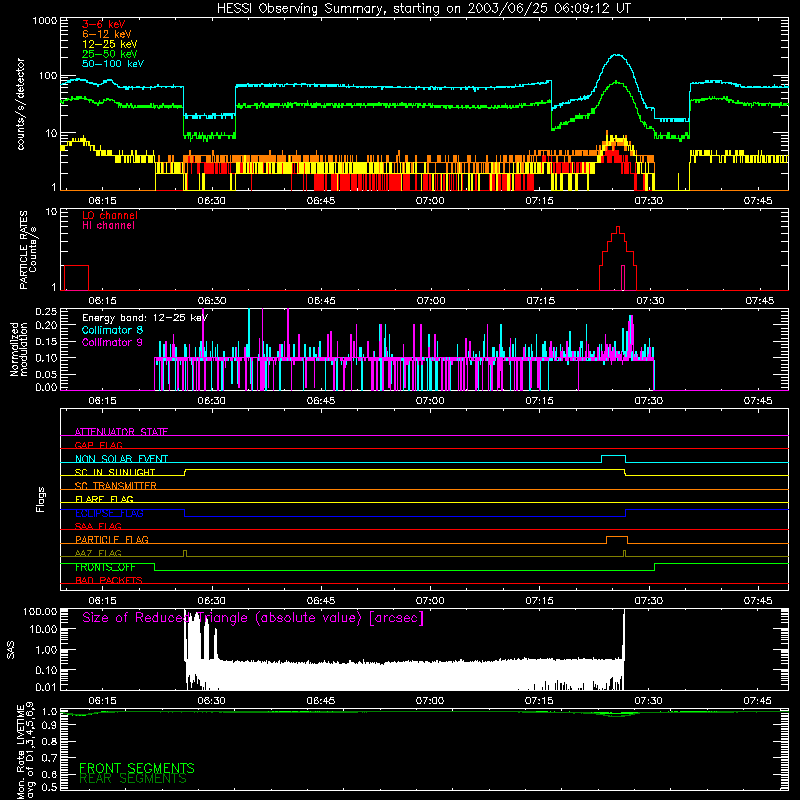Click the PARTICLE FLAG label
This screenshot has width=800, height=800.
click(x=112, y=539)
